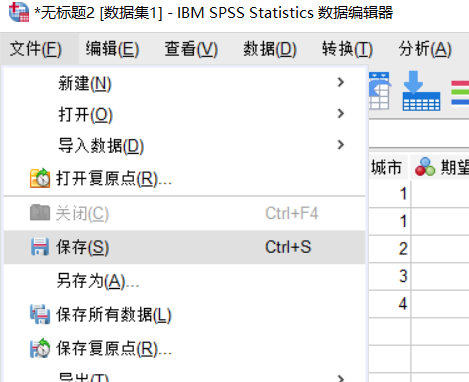Expand the 打开(O) submenu arrow

[x=340, y=113]
